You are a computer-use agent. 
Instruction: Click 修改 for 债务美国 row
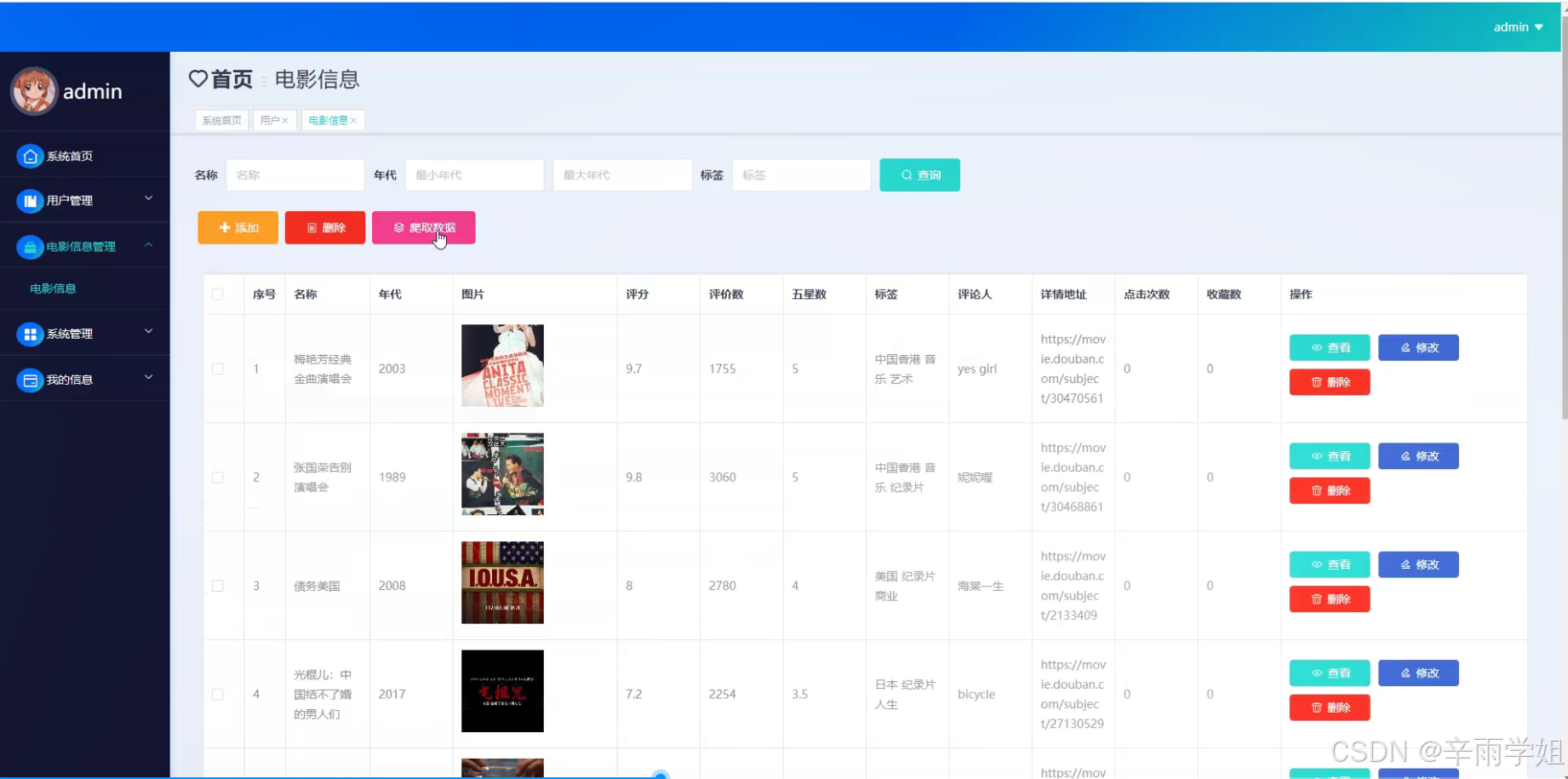click(1418, 564)
